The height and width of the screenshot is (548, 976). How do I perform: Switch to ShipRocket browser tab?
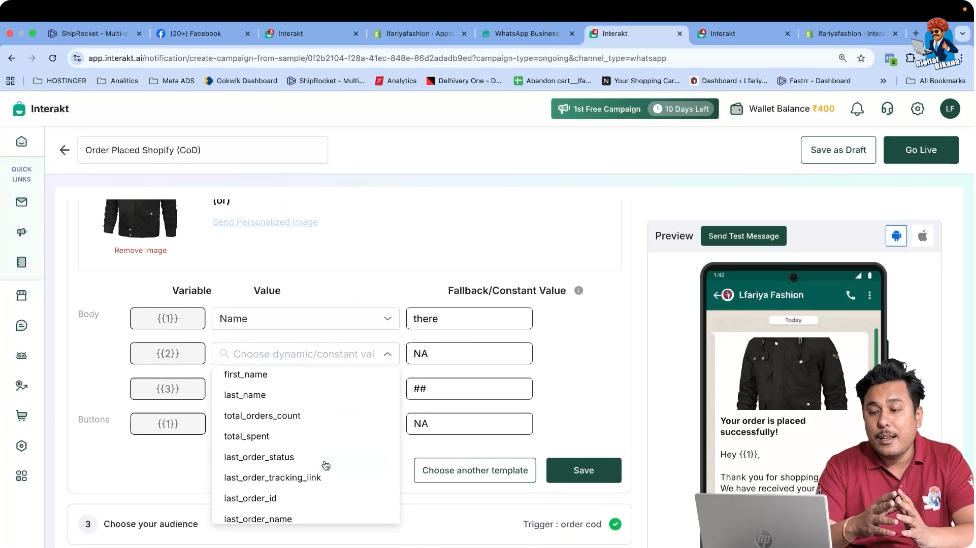tap(94, 34)
